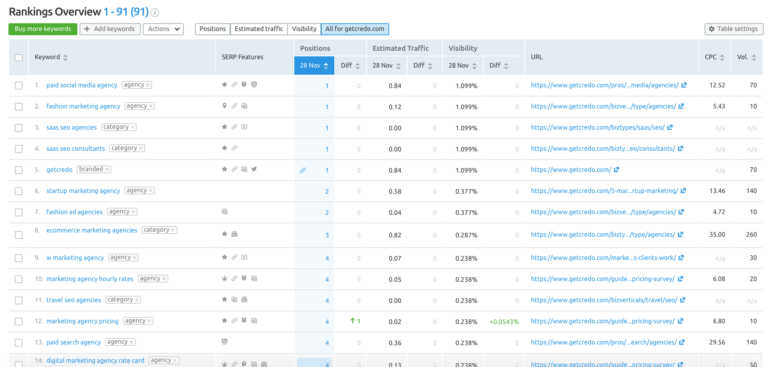Open the marketing agency hourly rates keyword link
Image resolution: width=768 pixels, height=367 pixels.
[90, 279]
